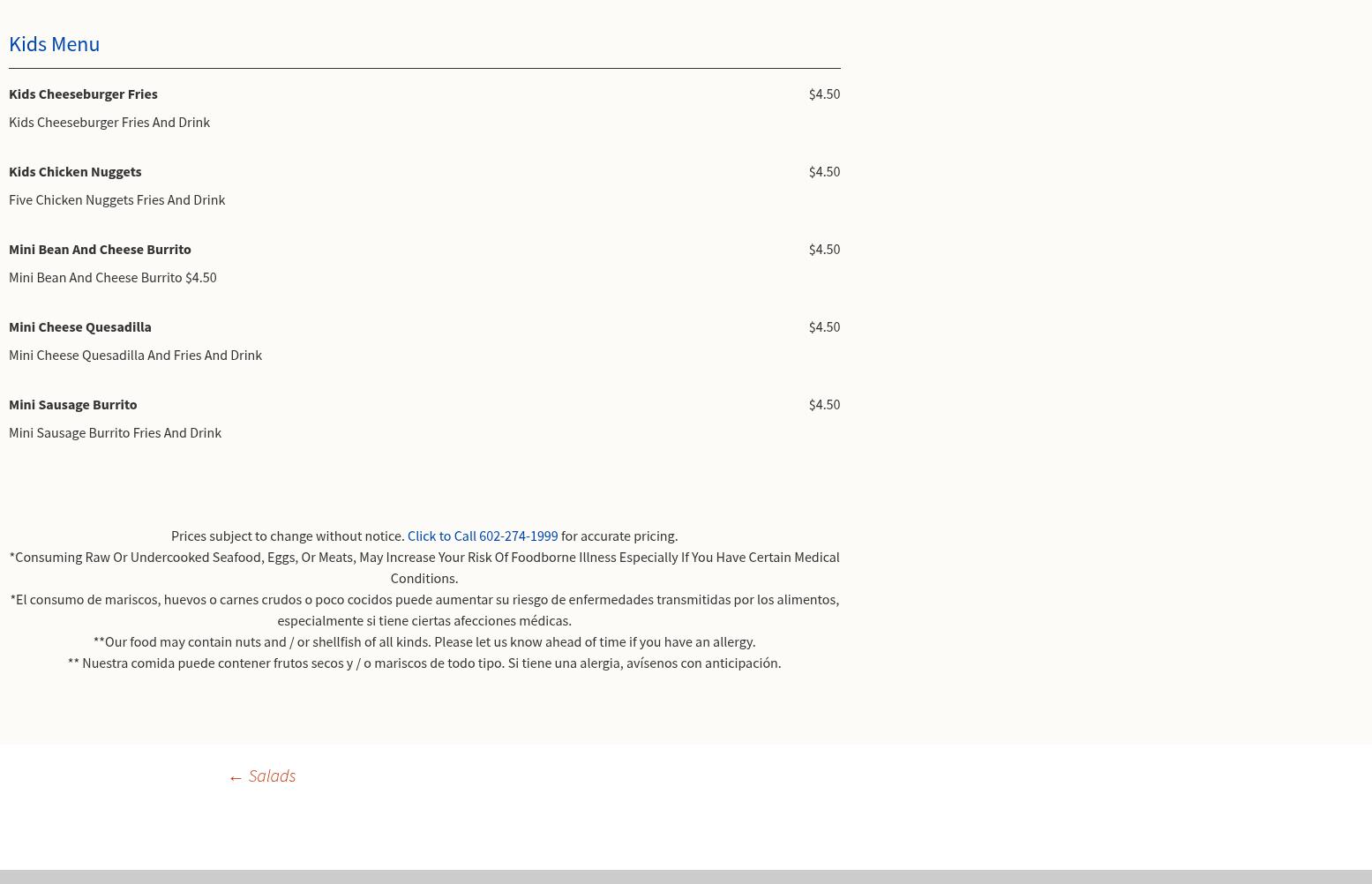The image size is (1372, 884).
Task: Click the Spanish frutos secos allergy notice
Action: pyautogui.click(x=424, y=663)
